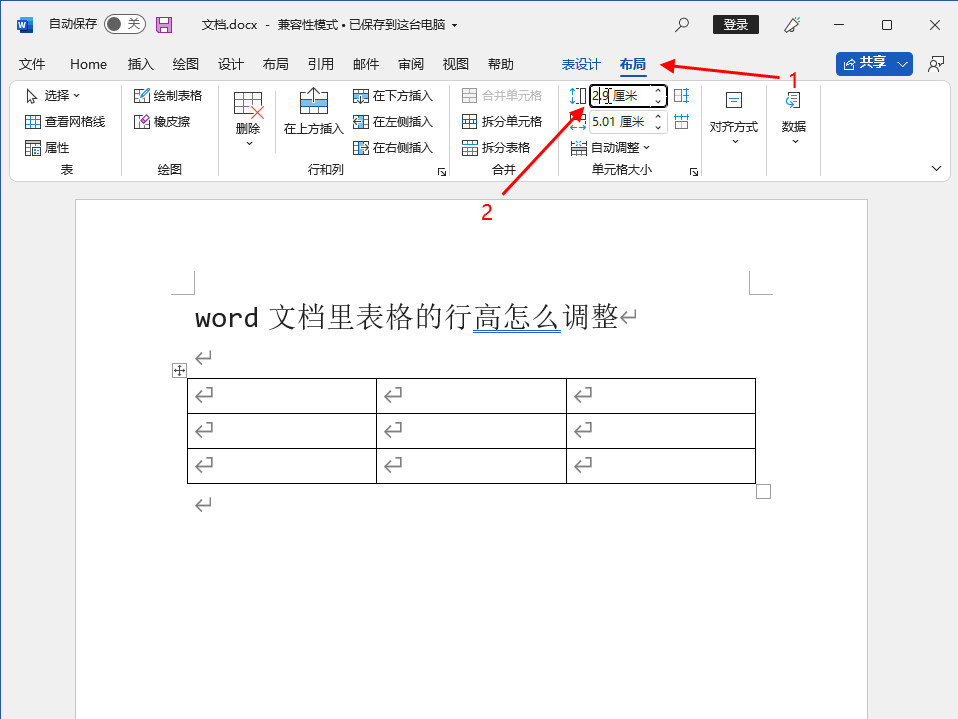Click the row height icon left of field
This screenshot has width=958, height=719.
[577, 96]
